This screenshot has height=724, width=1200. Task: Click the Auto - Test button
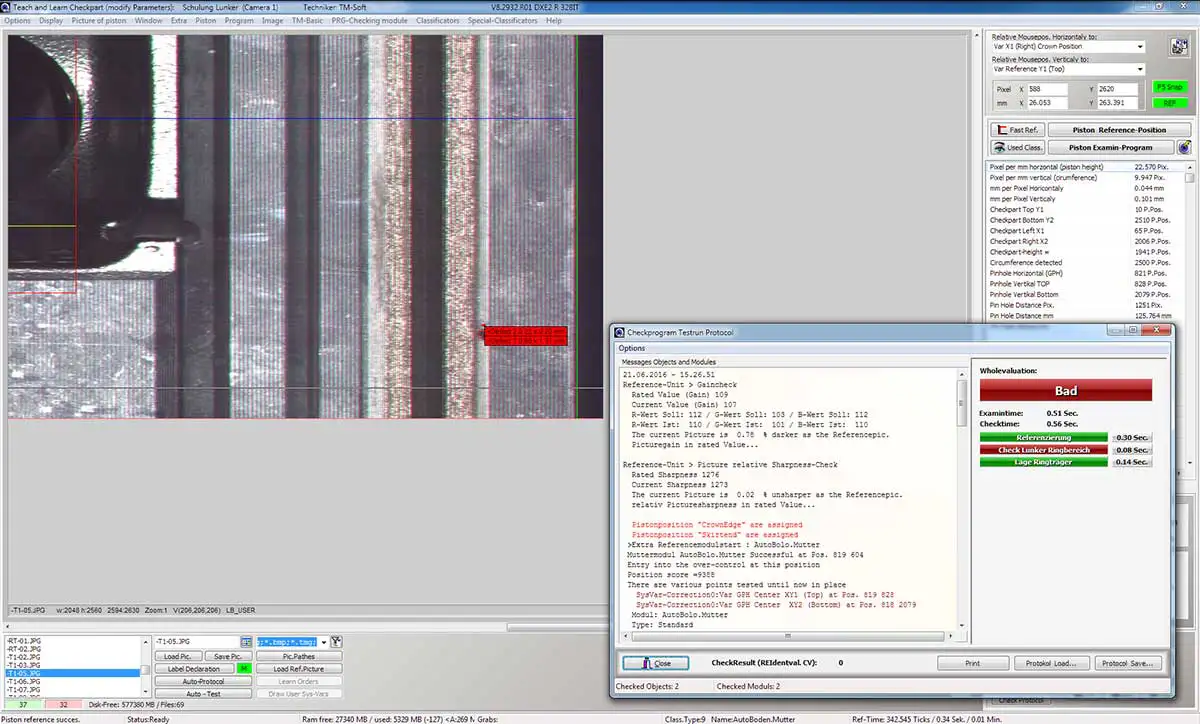tap(203, 693)
